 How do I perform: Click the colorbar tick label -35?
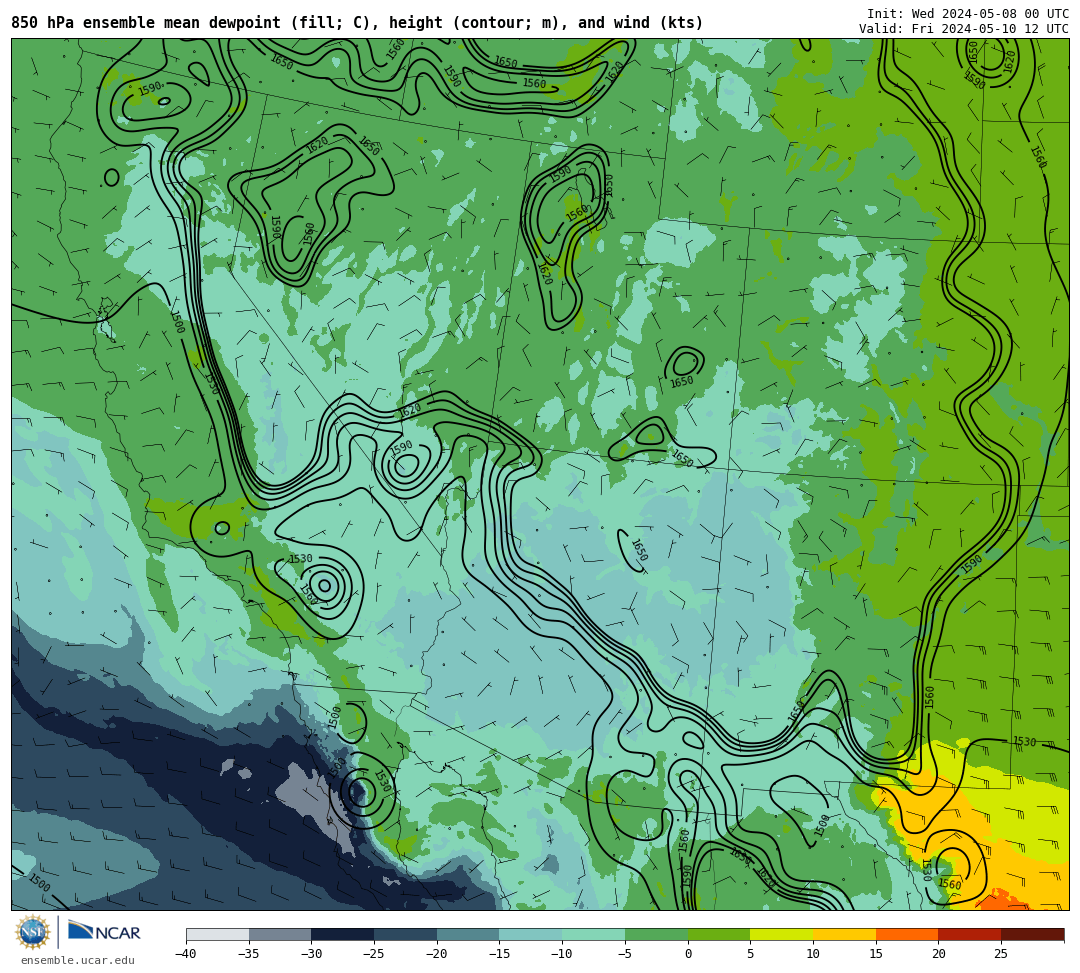[x=248, y=954]
